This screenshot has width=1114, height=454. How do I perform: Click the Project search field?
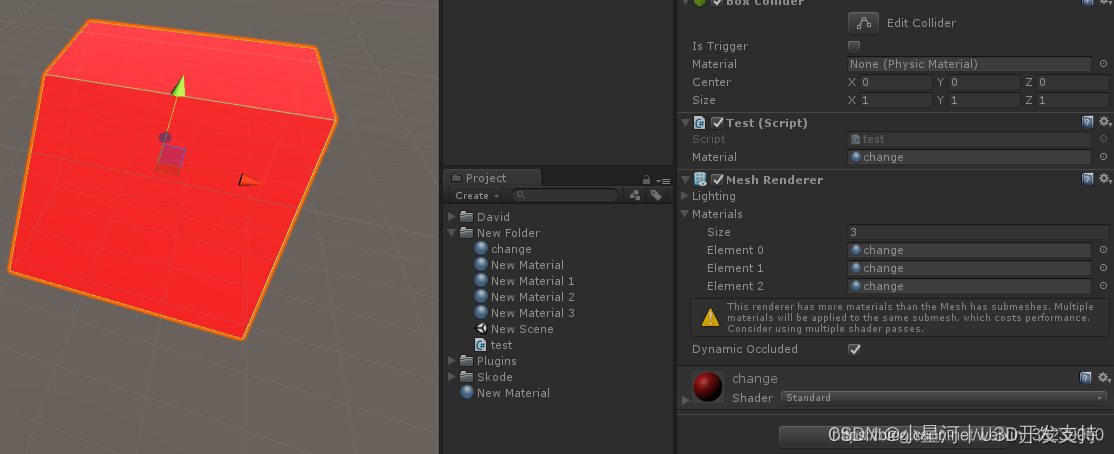point(565,195)
